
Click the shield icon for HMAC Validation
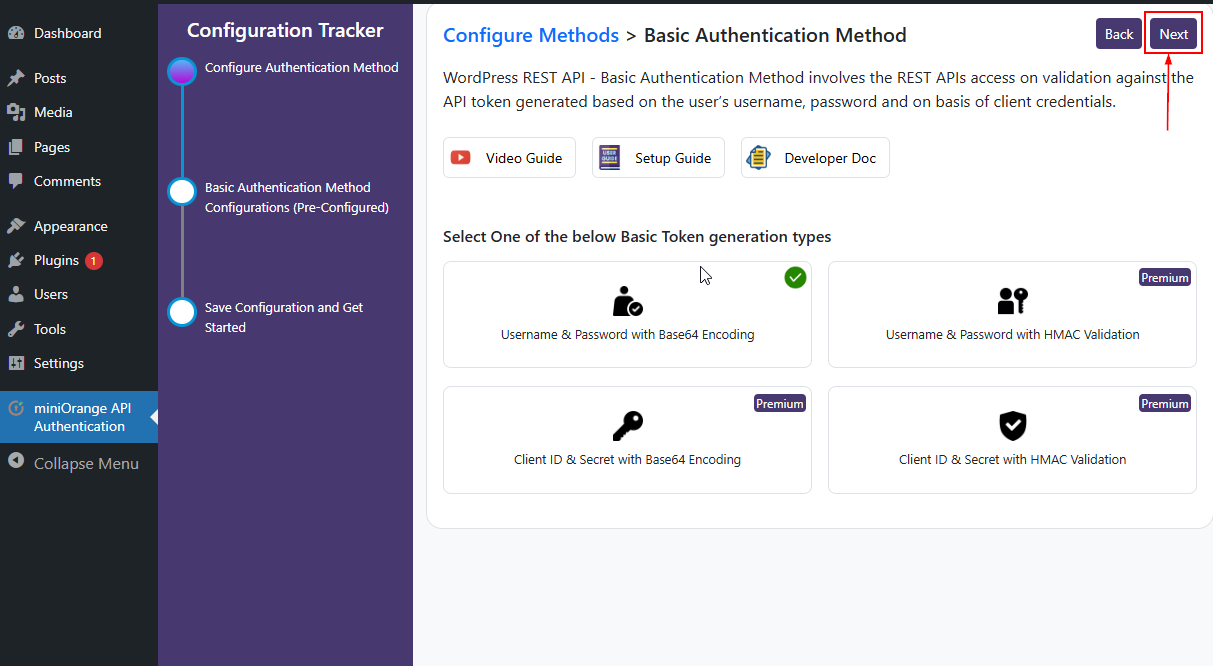pyautogui.click(x=1012, y=426)
